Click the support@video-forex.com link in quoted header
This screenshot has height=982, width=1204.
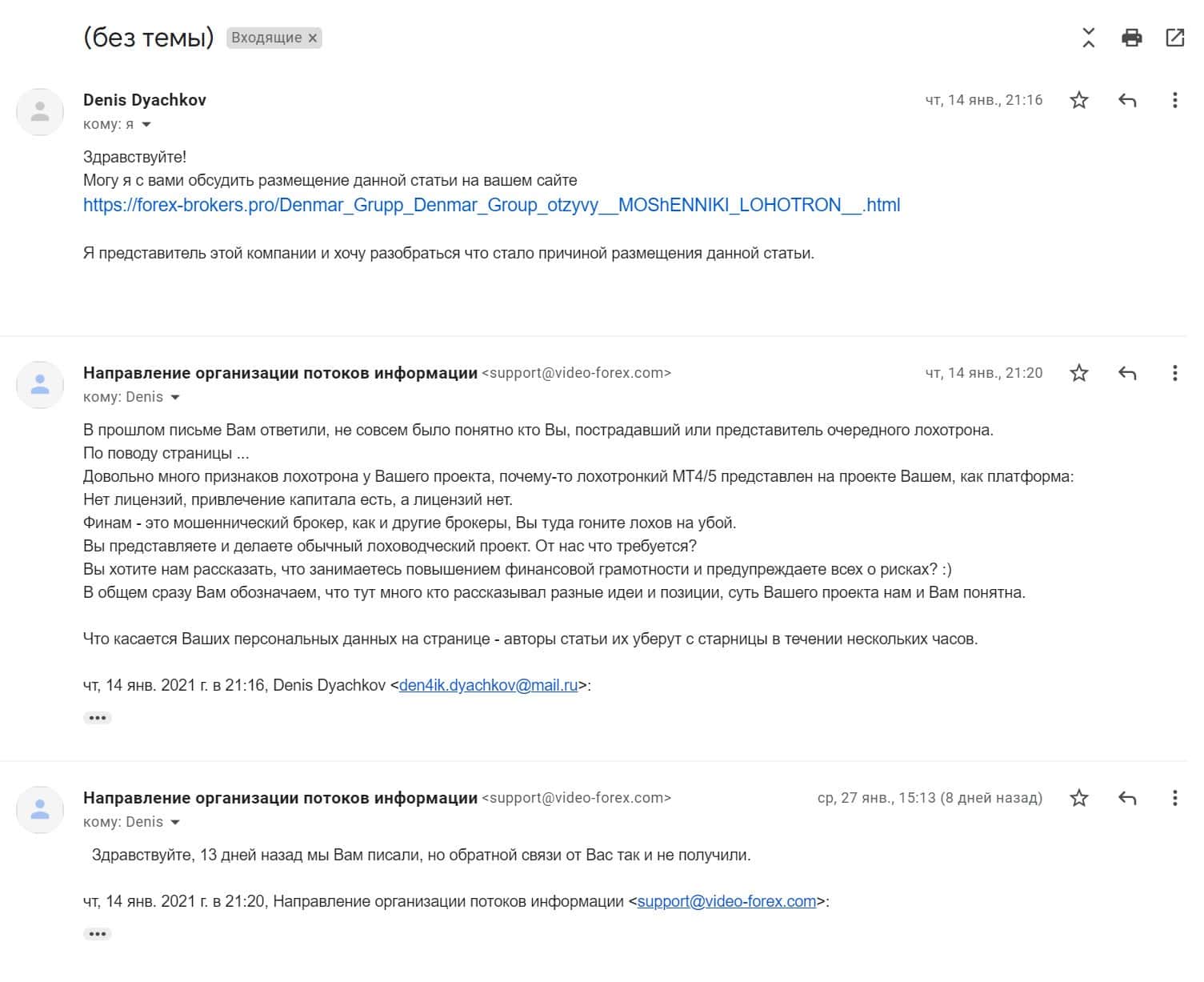pyautogui.click(x=726, y=902)
